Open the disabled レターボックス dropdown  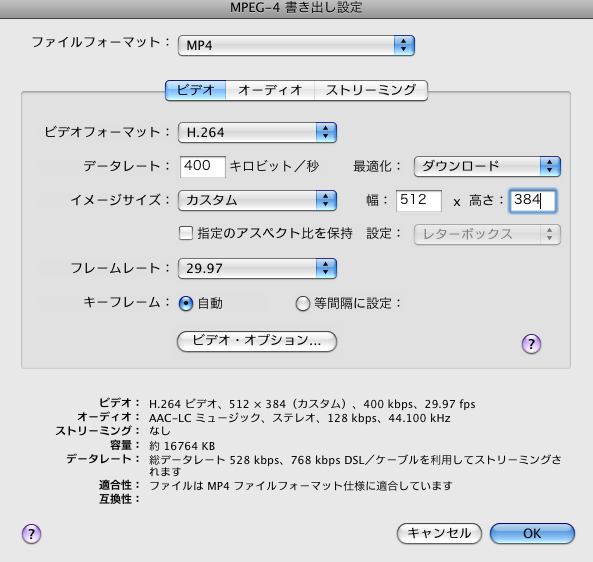point(487,234)
